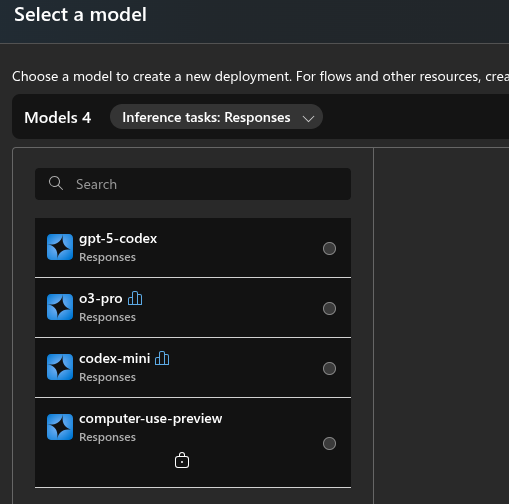509x504 pixels.
Task: Choose the codex-mini radio button
Action: [329, 369]
